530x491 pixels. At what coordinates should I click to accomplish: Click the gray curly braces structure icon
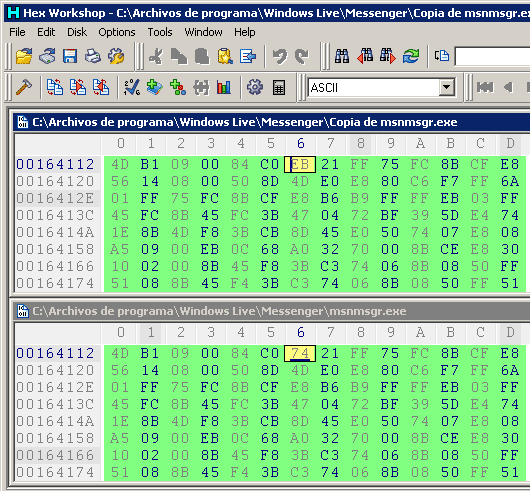201,88
